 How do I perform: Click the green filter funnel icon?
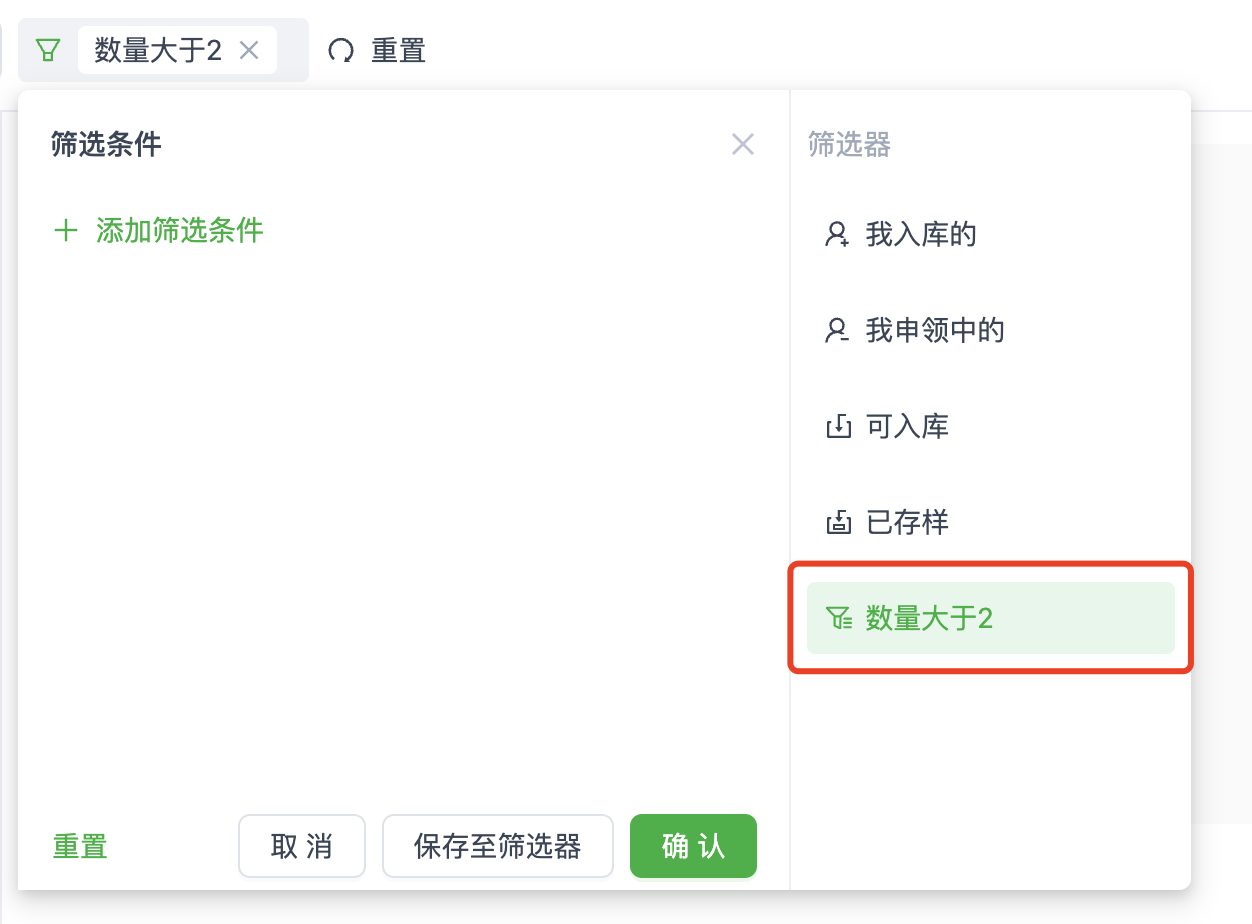[x=47, y=49]
